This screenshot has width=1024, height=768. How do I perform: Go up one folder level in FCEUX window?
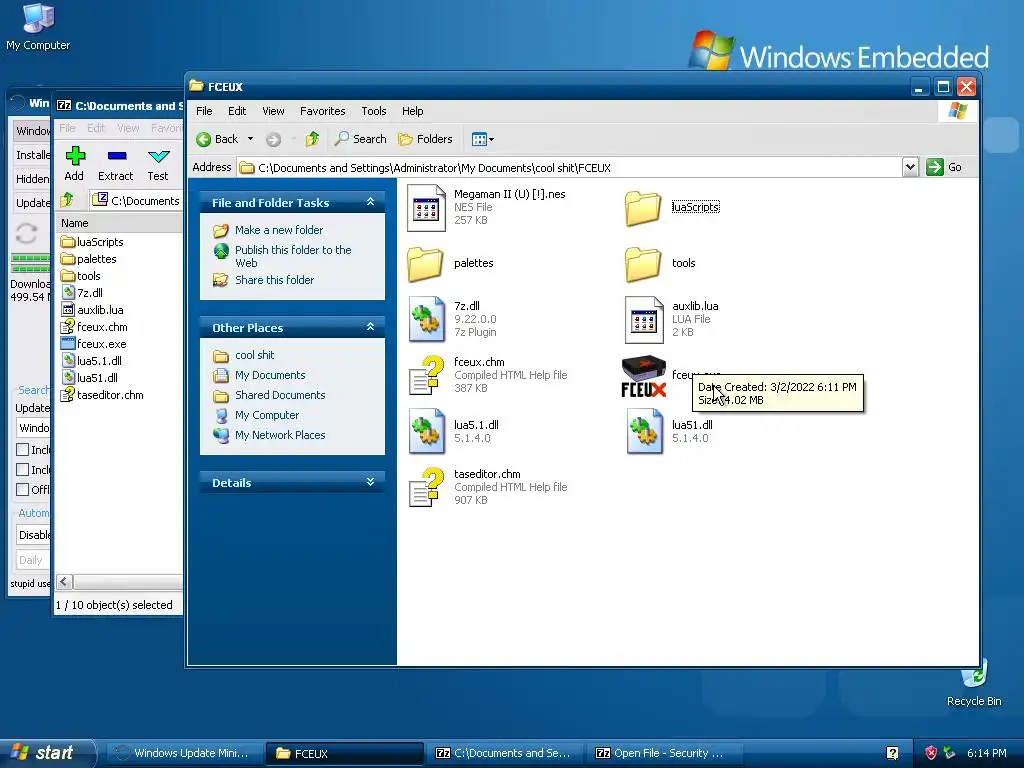click(312, 139)
